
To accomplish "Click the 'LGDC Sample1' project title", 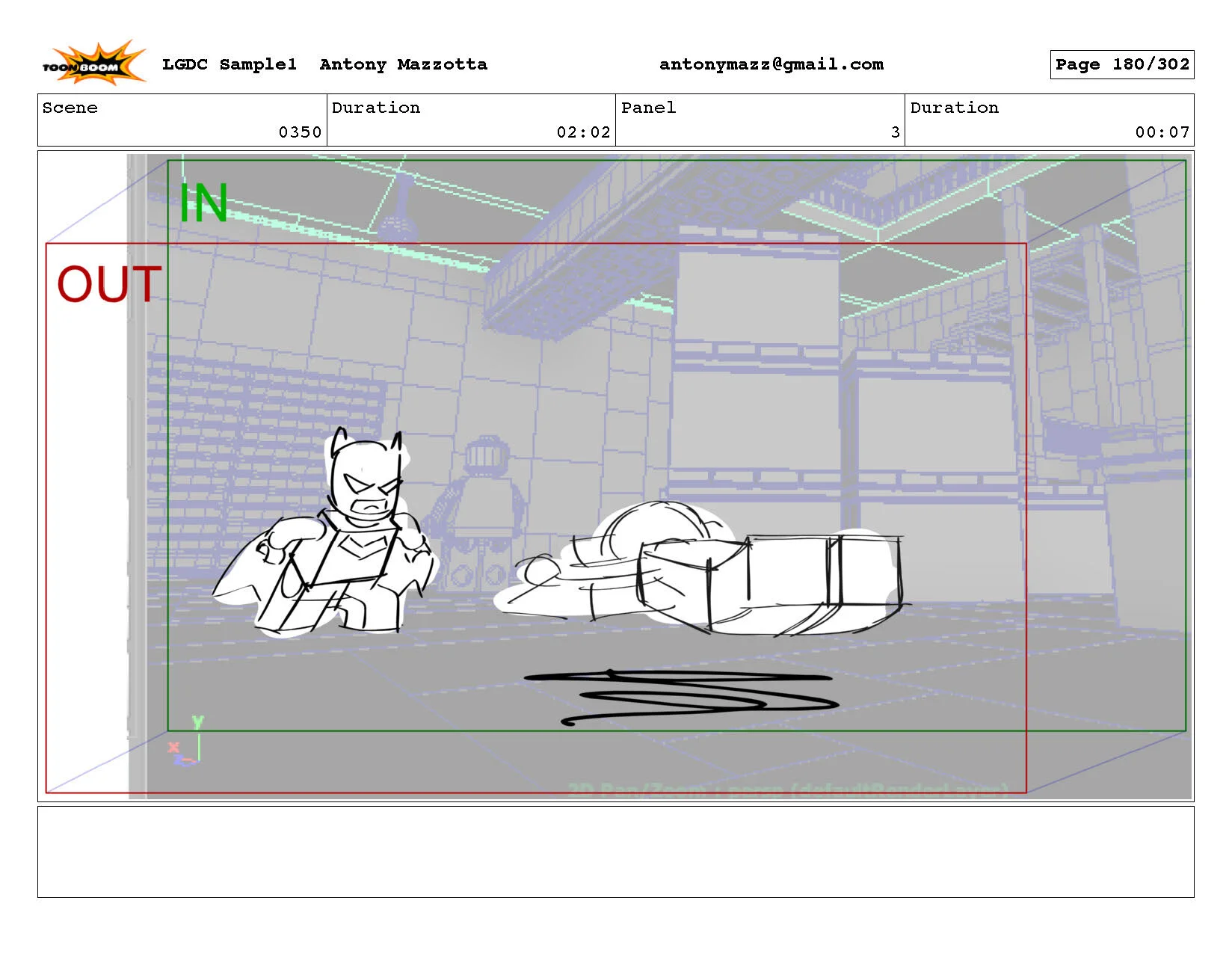I will 230,64.
